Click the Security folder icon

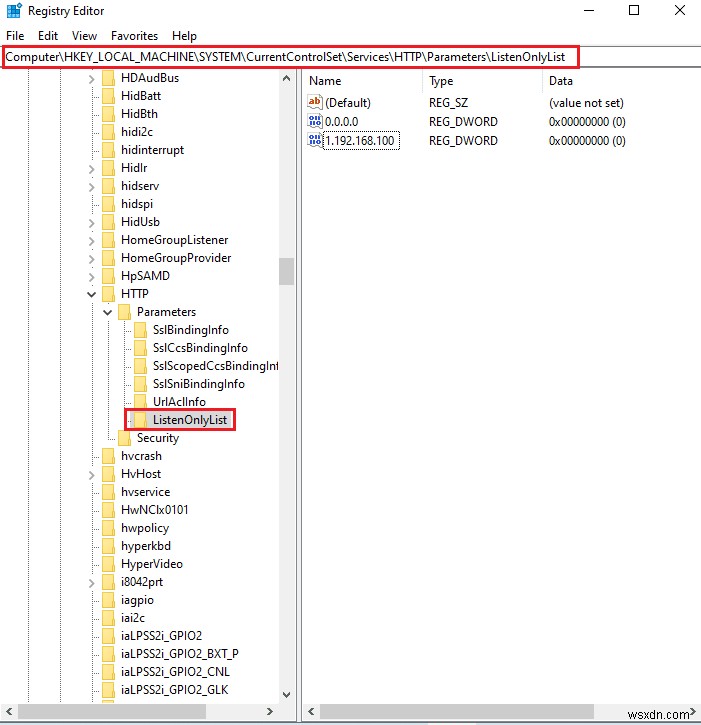(x=125, y=438)
